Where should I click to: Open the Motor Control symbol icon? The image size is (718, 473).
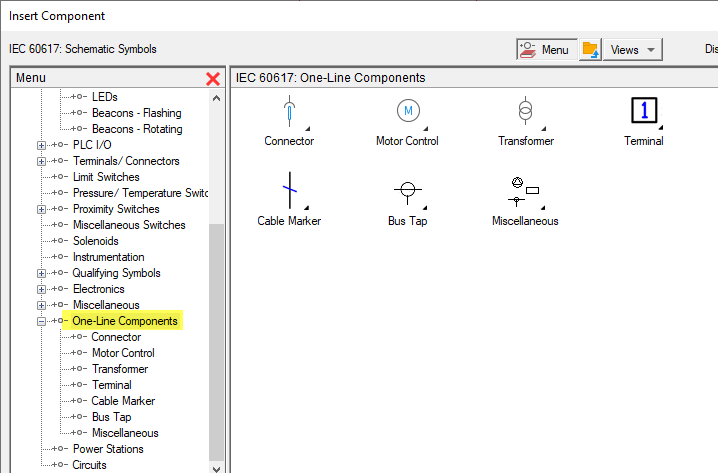click(x=408, y=111)
